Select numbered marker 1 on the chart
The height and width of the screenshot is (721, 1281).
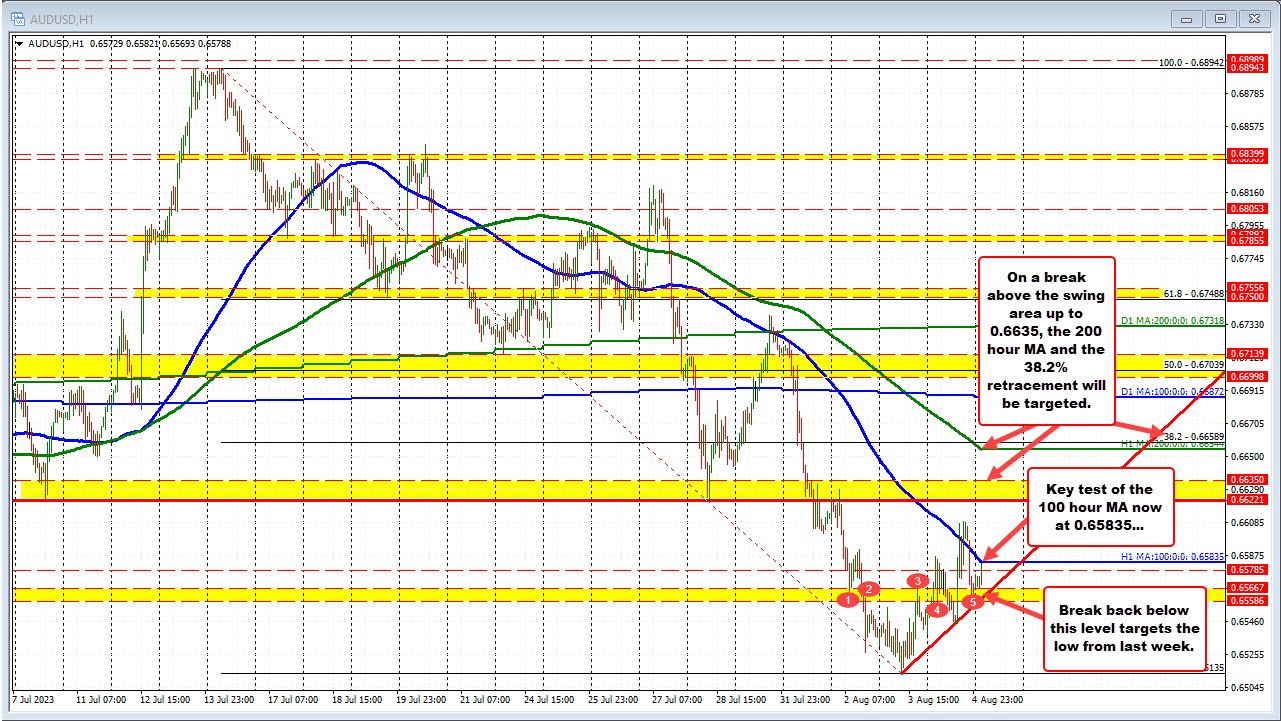click(847, 599)
